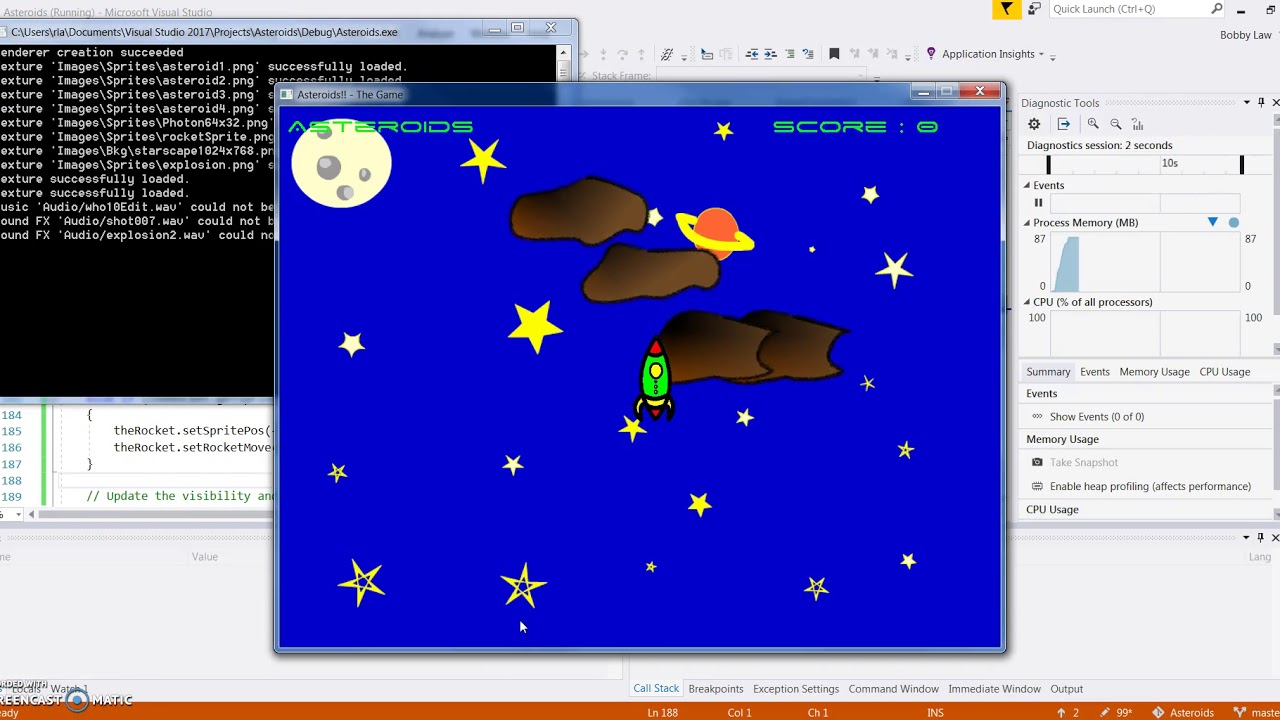Click the comment out lines icon
1280x720 pixels.
[789, 54]
